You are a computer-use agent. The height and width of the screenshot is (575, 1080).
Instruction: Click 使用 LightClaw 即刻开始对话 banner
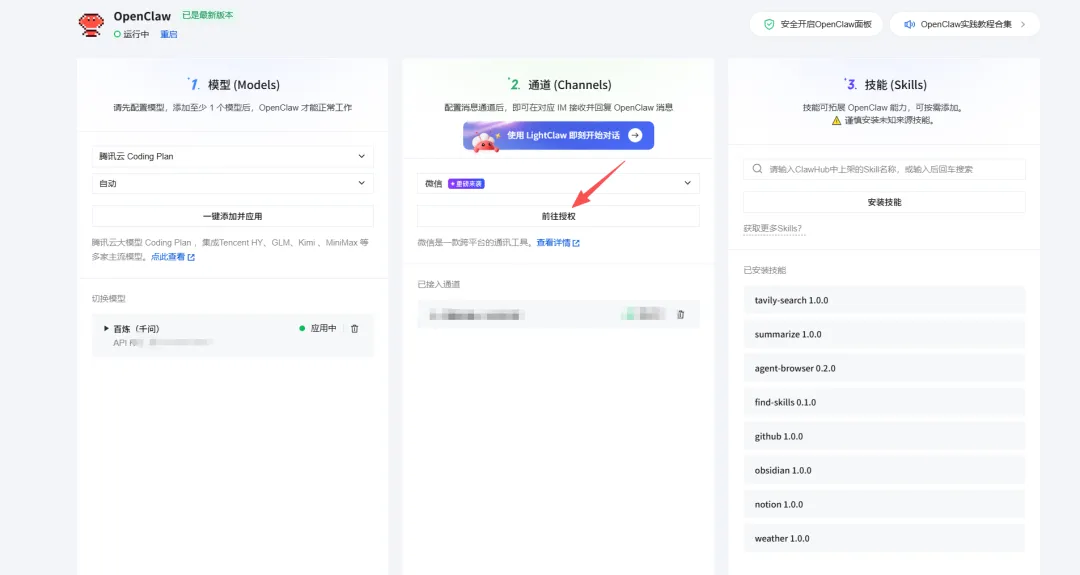click(558, 136)
